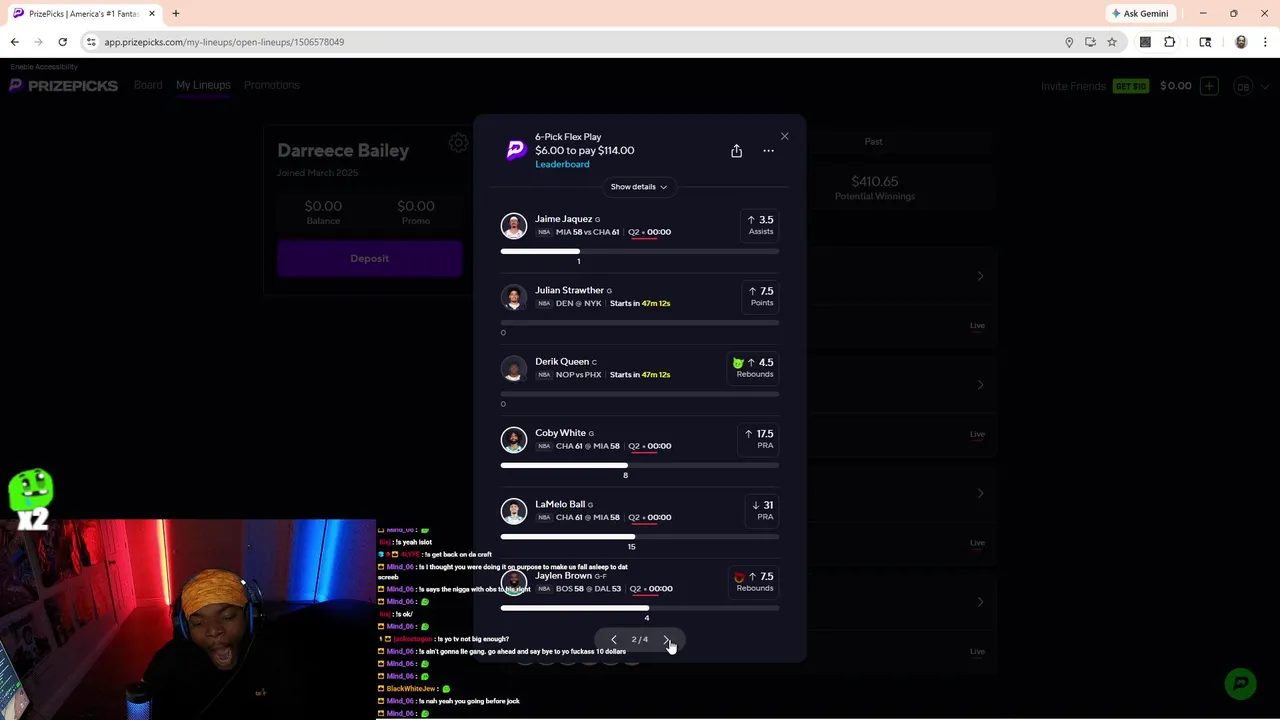Click Enable Accessibility link

(x=43, y=67)
